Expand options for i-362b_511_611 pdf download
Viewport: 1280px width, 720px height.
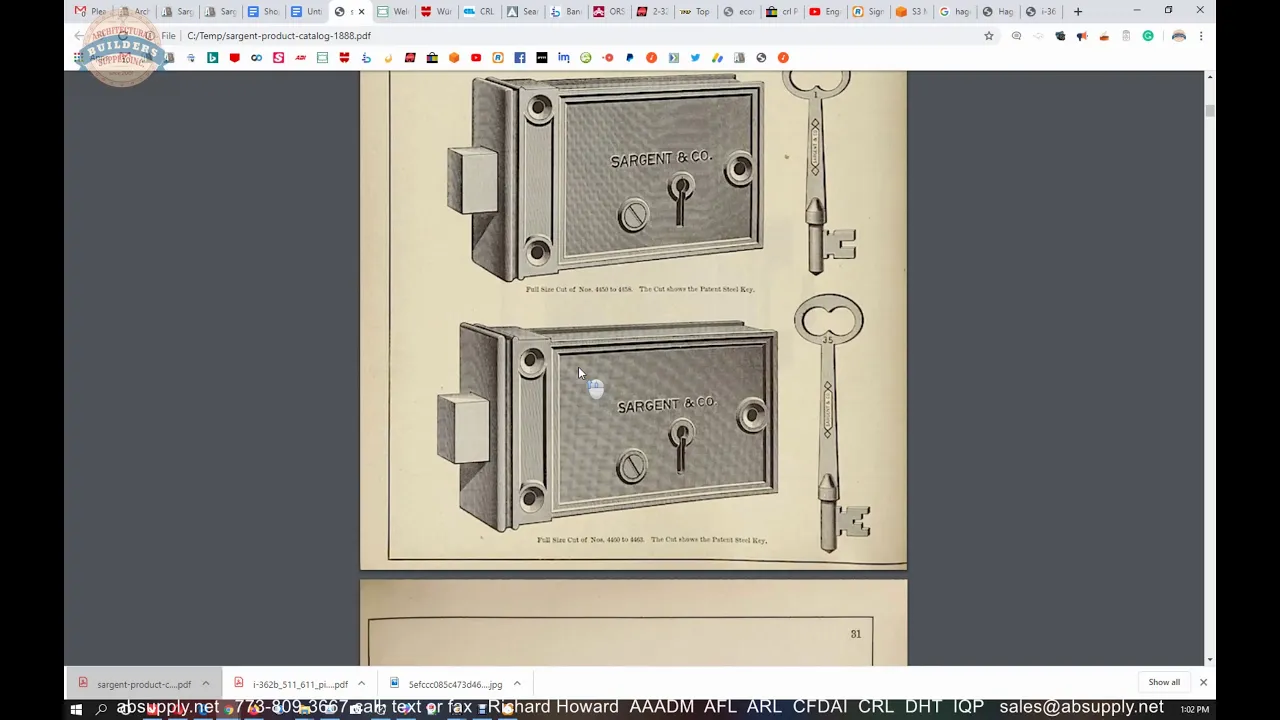(x=361, y=684)
